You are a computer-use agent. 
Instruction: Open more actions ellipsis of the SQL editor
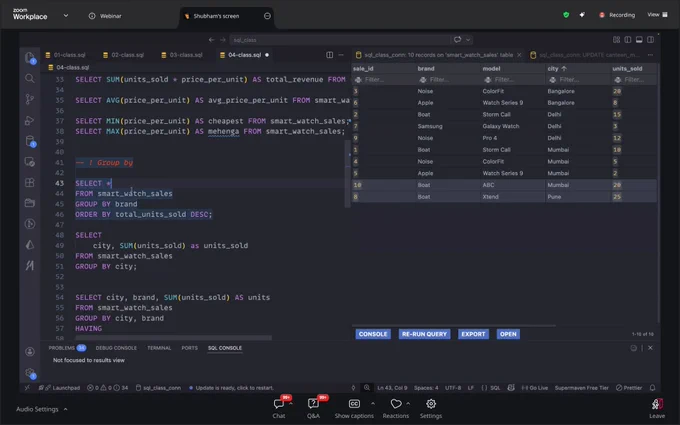click(x=341, y=55)
